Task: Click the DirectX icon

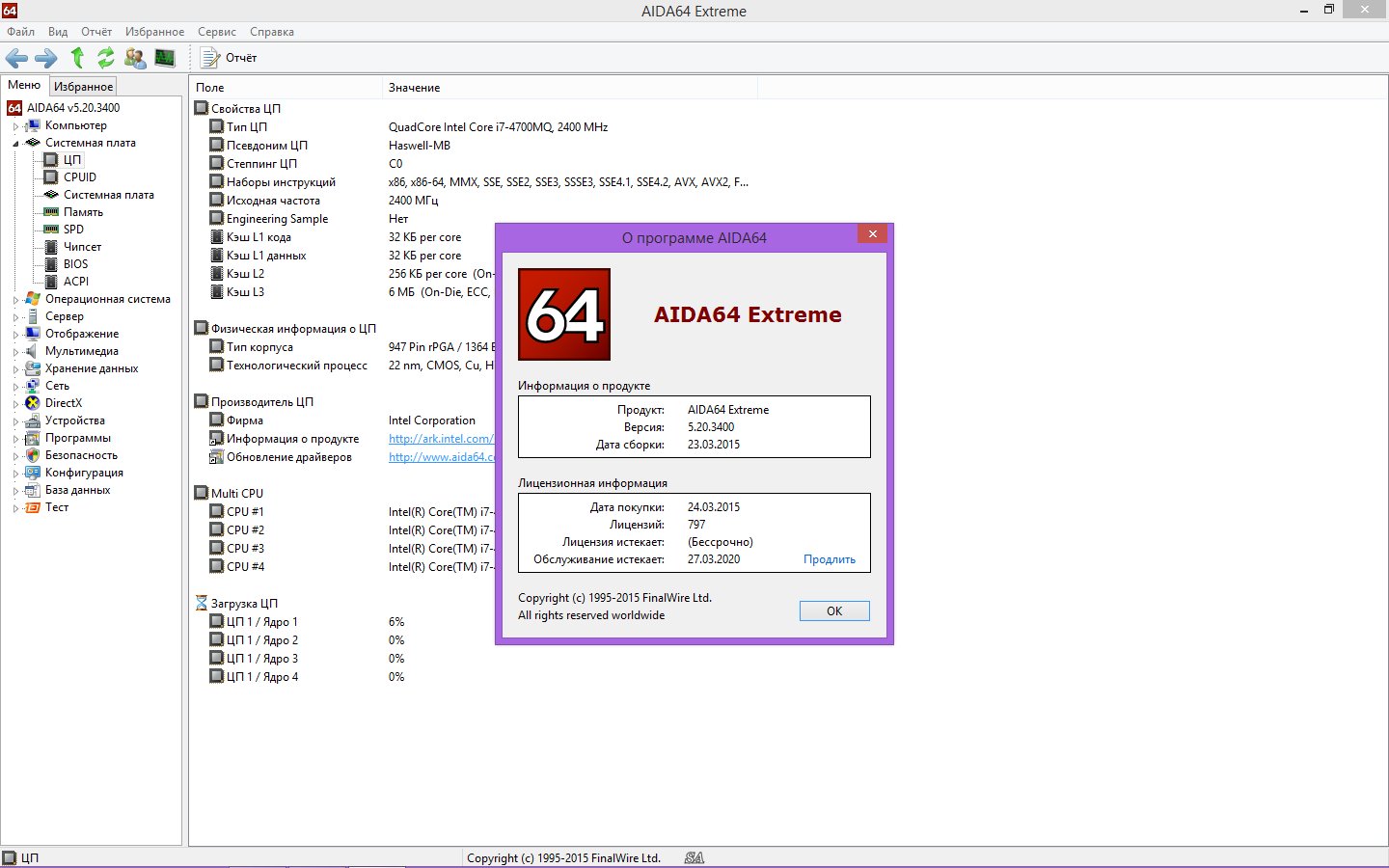Action: pos(33,403)
